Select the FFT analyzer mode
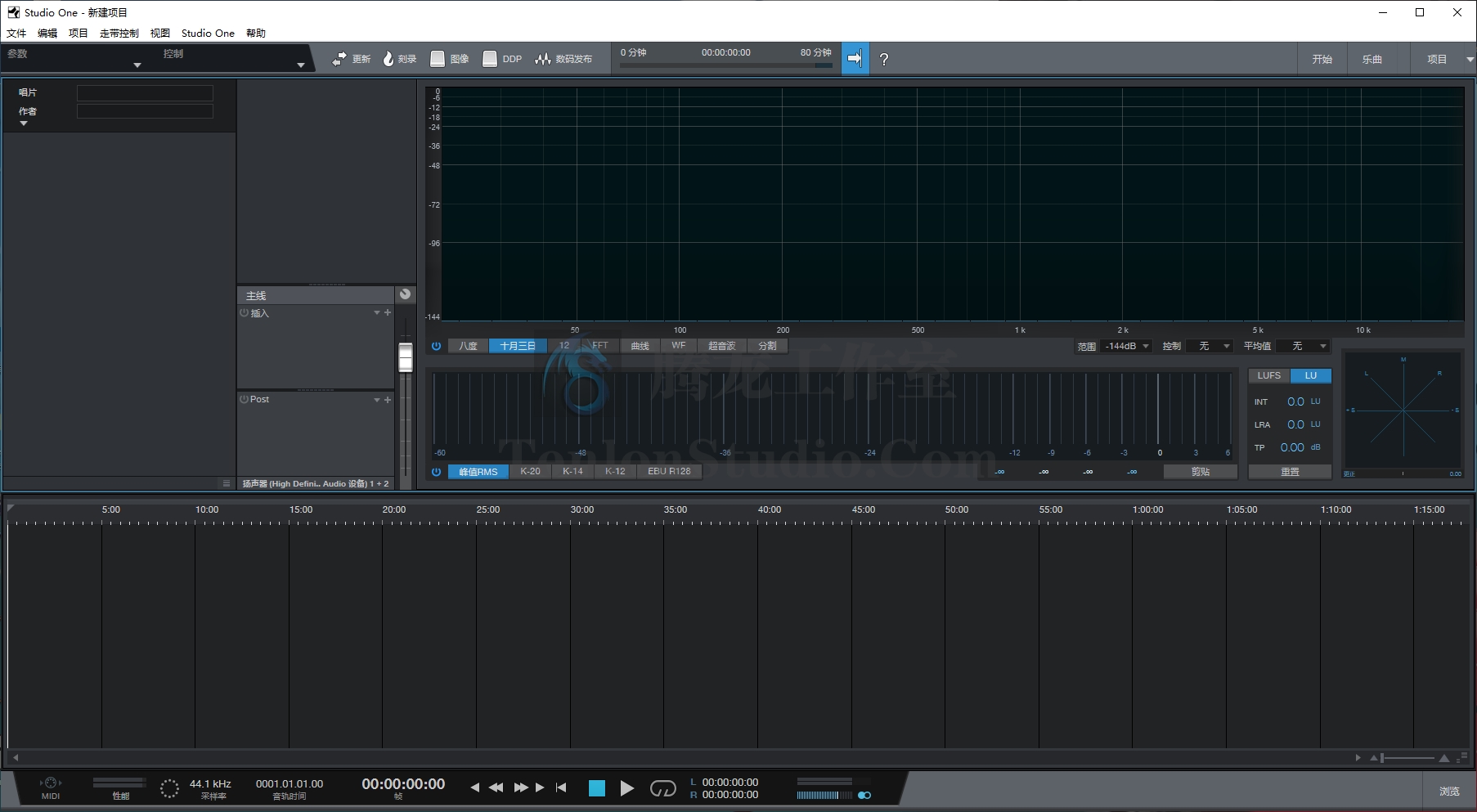The height and width of the screenshot is (812, 1477). pyautogui.click(x=600, y=346)
